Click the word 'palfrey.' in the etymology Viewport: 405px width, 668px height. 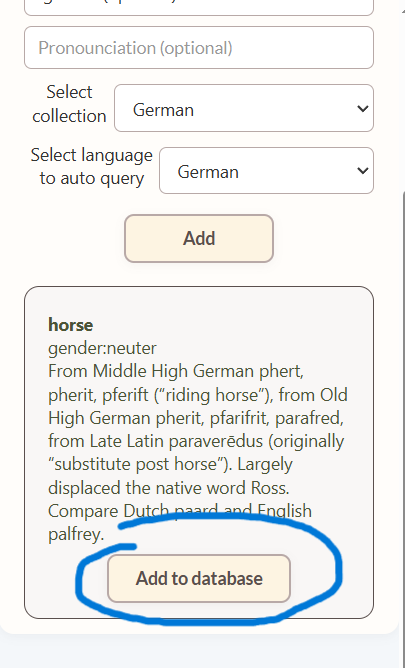76,534
